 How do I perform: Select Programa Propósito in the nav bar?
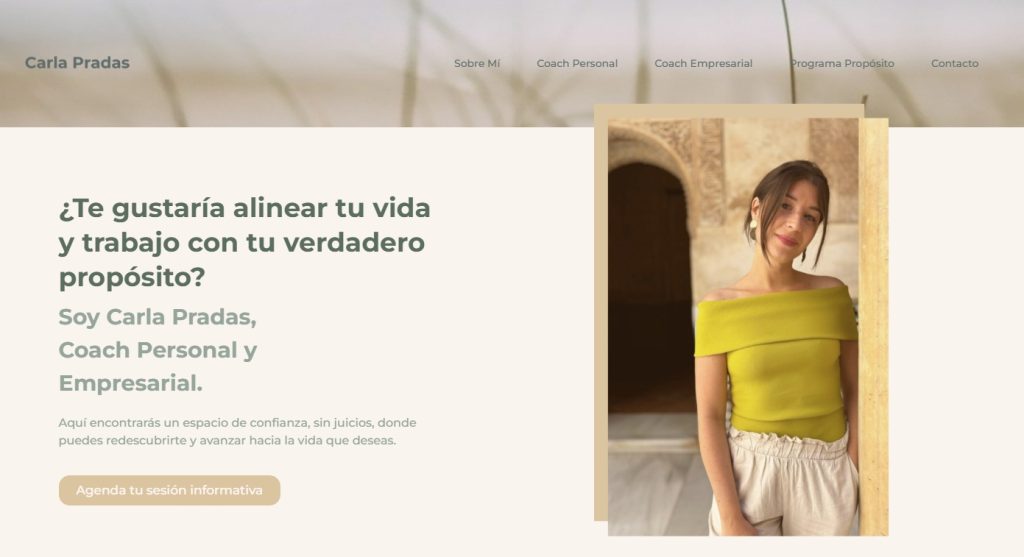tap(842, 63)
